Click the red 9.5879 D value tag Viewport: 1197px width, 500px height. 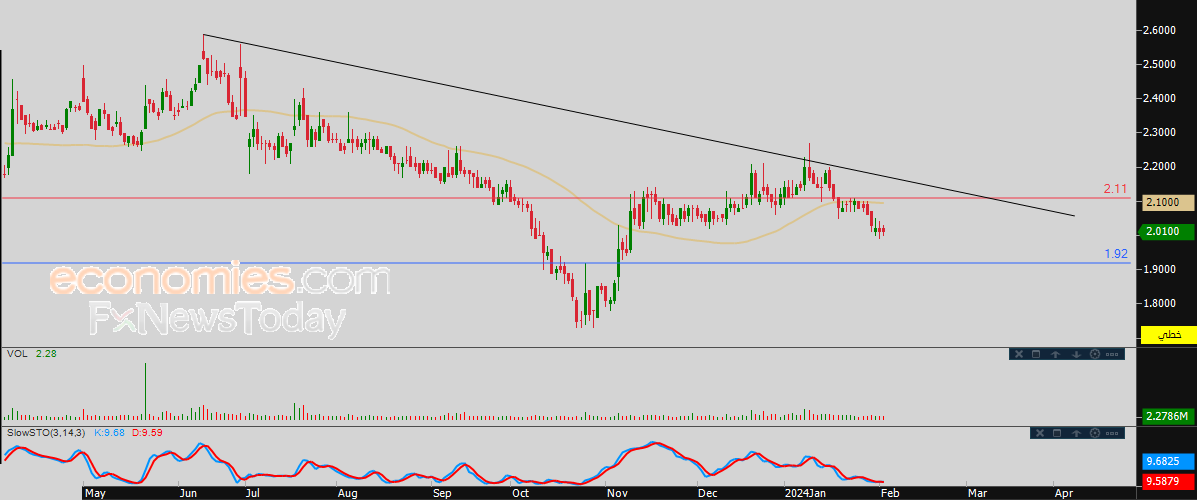click(1166, 482)
